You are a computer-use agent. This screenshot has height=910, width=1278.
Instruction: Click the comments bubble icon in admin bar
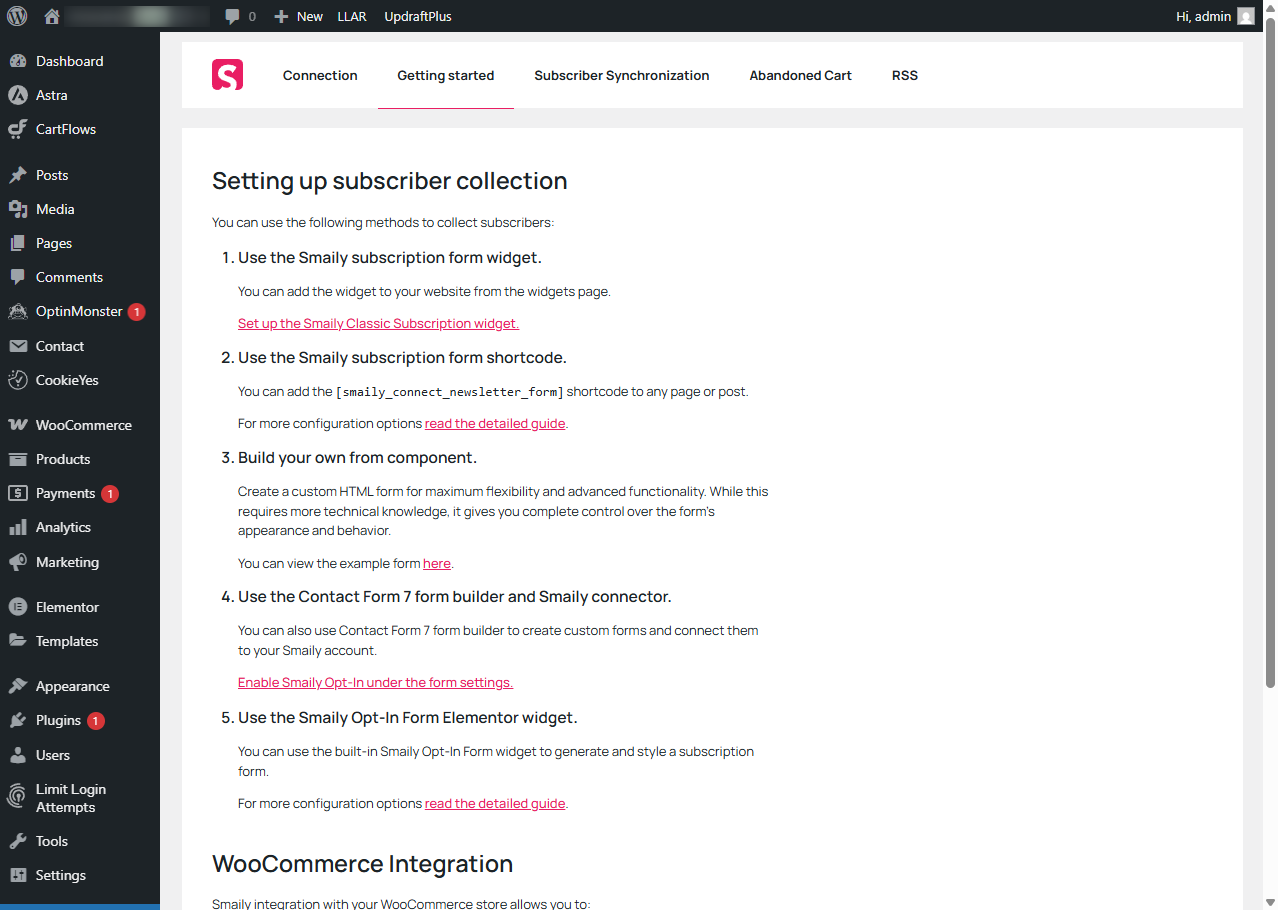coord(232,16)
